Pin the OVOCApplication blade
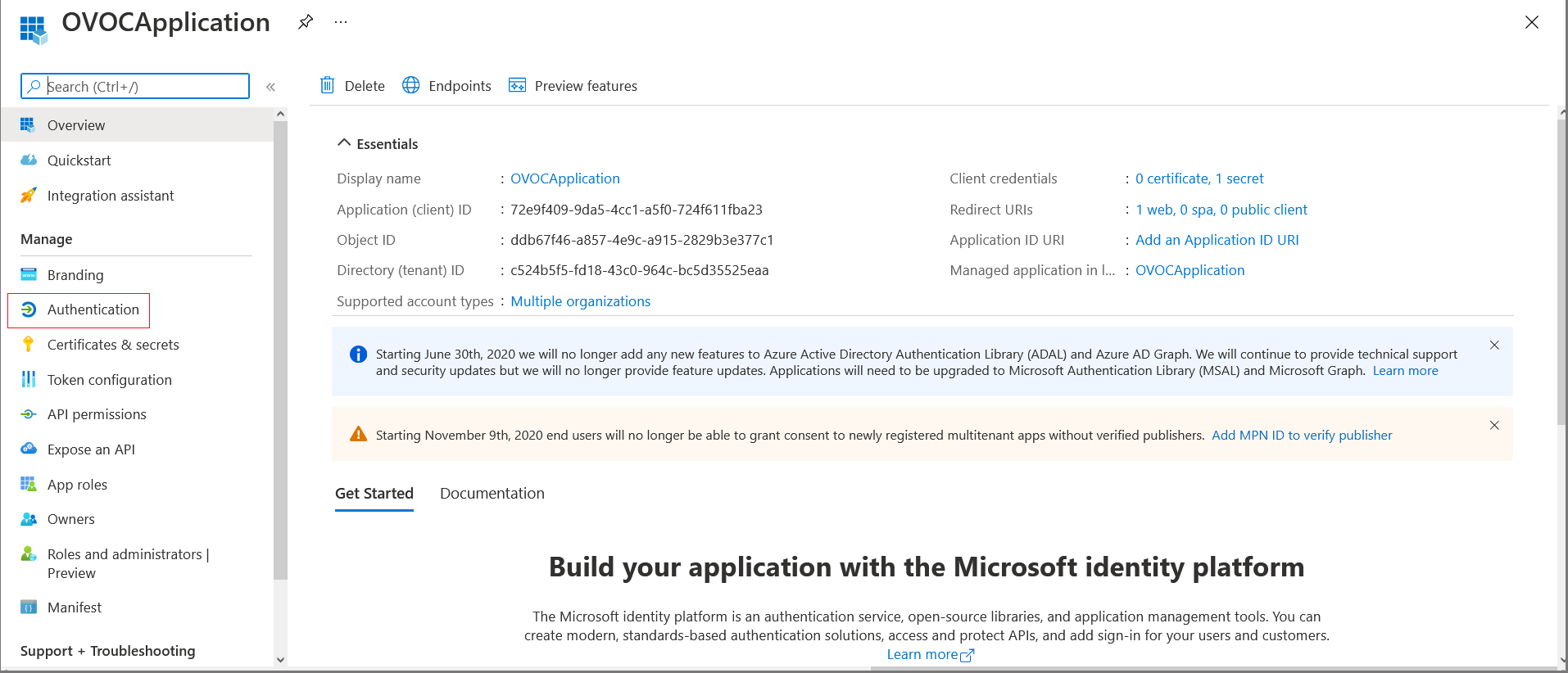Screen dimensions: 1568x673 [x=306, y=22]
